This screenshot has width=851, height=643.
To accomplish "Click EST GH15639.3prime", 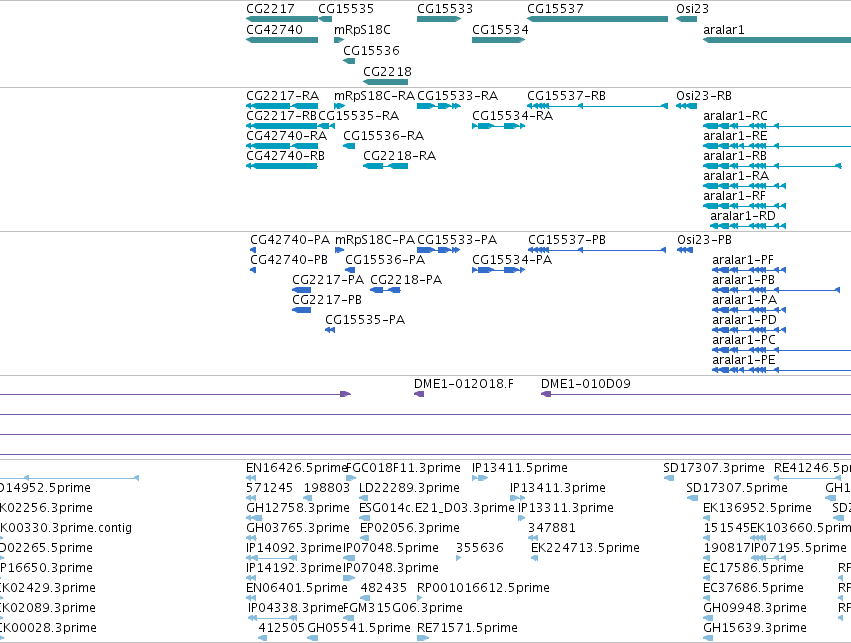I will pyautogui.click(x=755, y=628).
